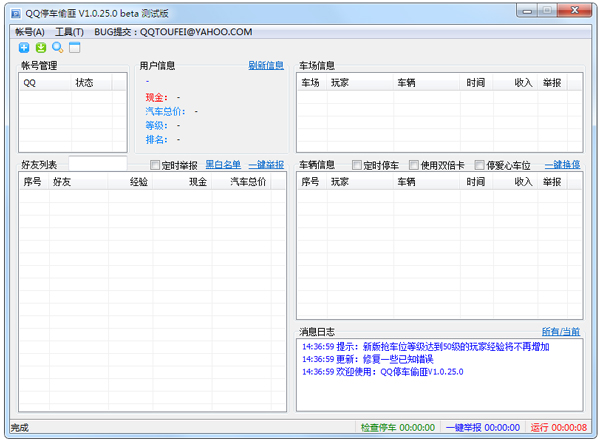Tick the 停爱心车位 checkbox

point(480,165)
